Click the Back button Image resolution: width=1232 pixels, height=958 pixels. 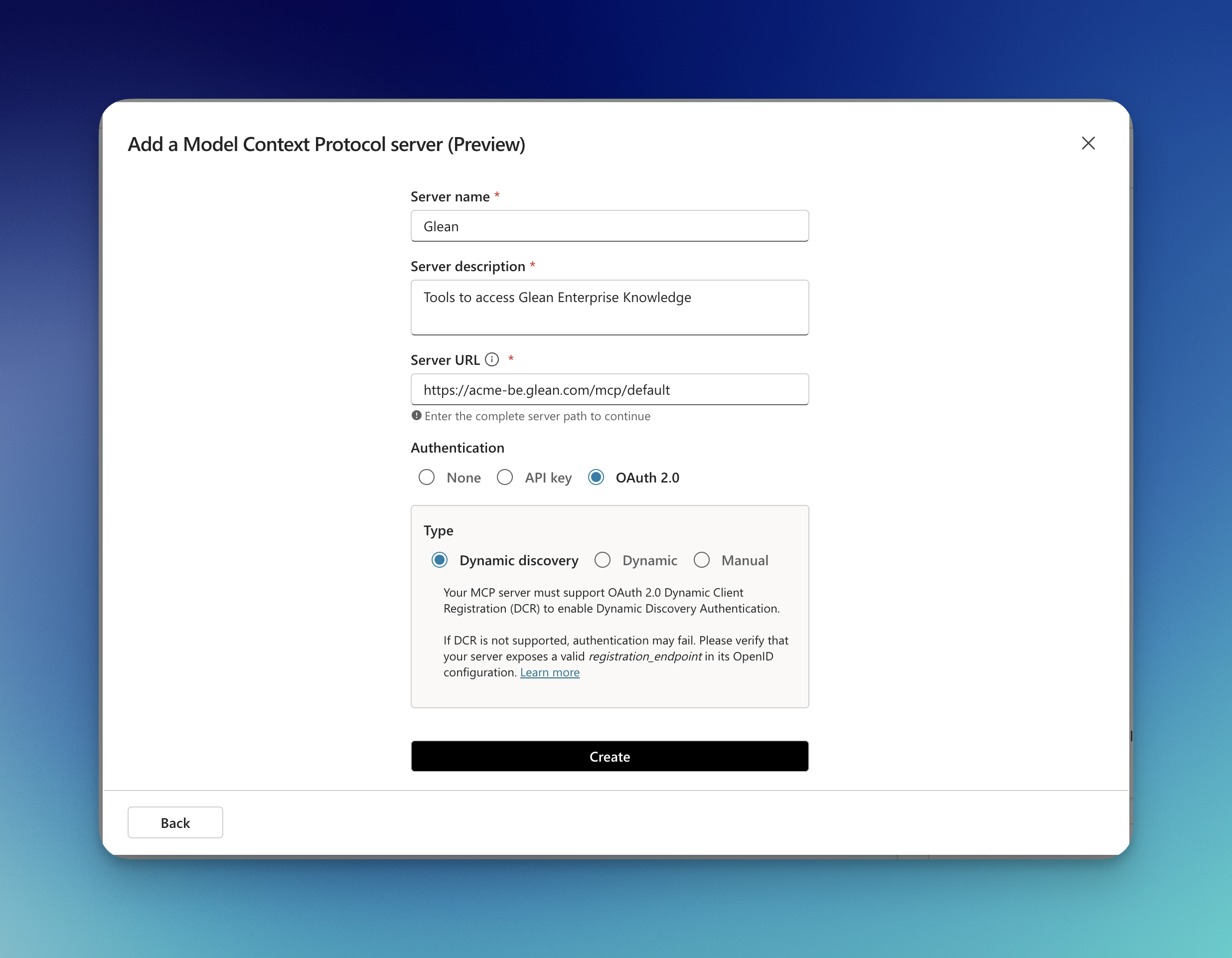[x=175, y=822]
